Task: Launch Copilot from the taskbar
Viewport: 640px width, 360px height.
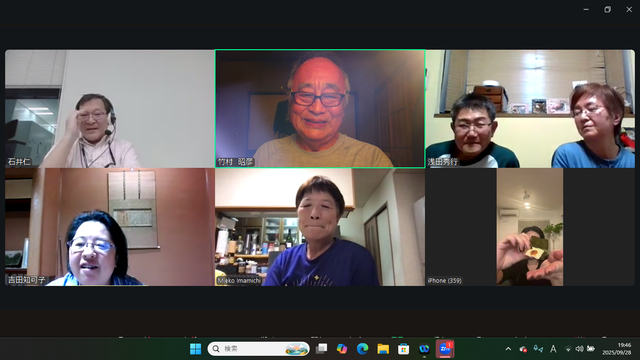Action: point(342,349)
